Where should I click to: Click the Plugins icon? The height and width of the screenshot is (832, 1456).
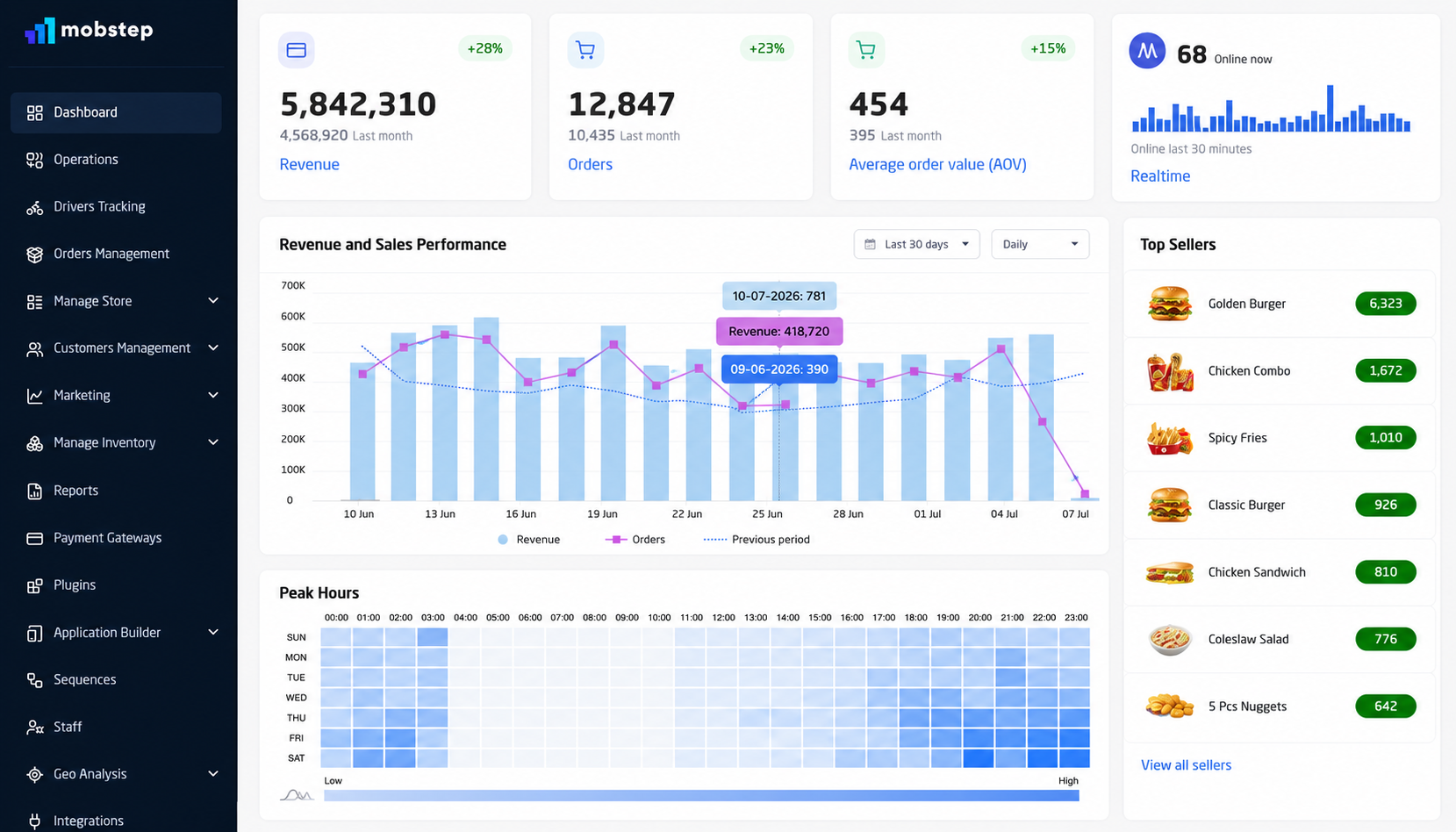coord(35,585)
